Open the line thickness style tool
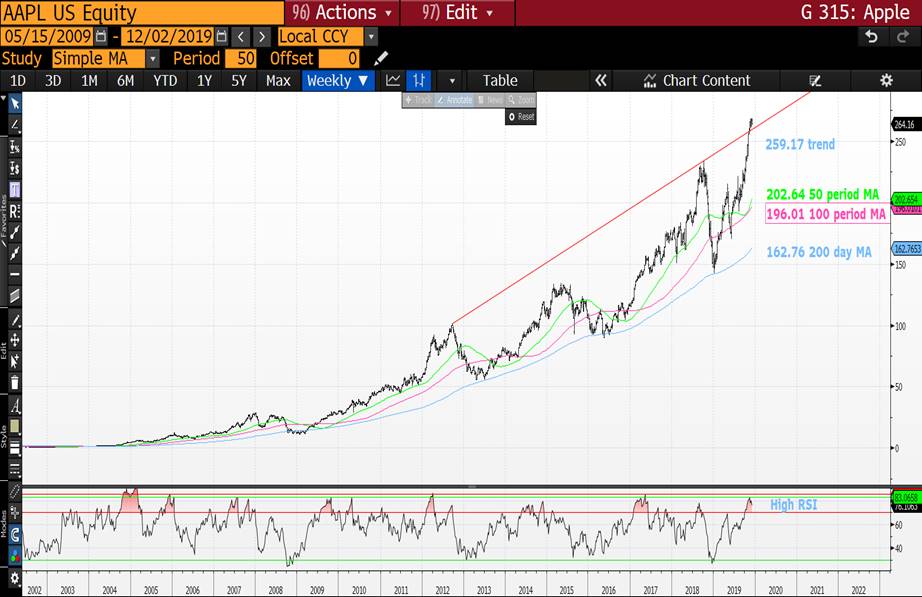Image resolution: width=922 pixels, height=597 pixels. click(15, 448)
